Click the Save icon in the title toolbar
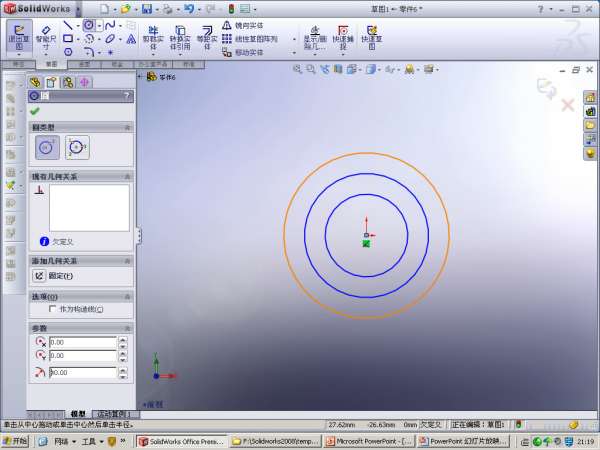 point(147,9)
